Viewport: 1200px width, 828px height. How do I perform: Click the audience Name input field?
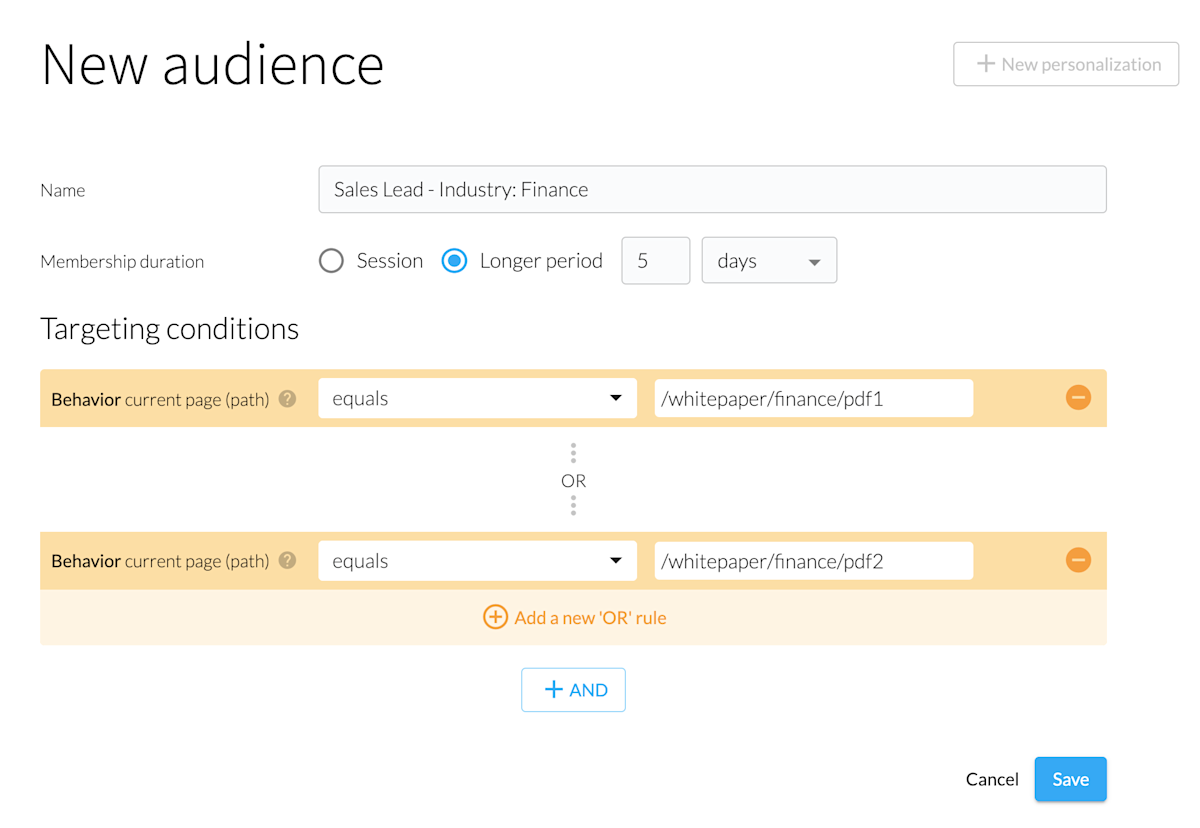[712, 190]
